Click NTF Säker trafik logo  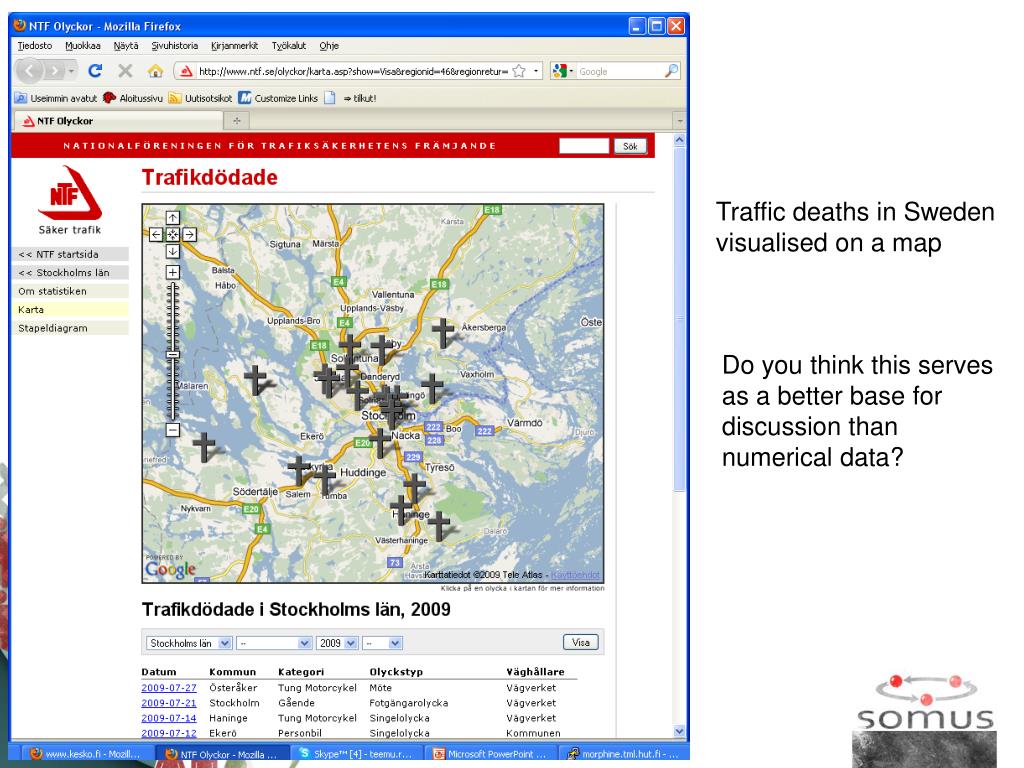pos(70,200)
